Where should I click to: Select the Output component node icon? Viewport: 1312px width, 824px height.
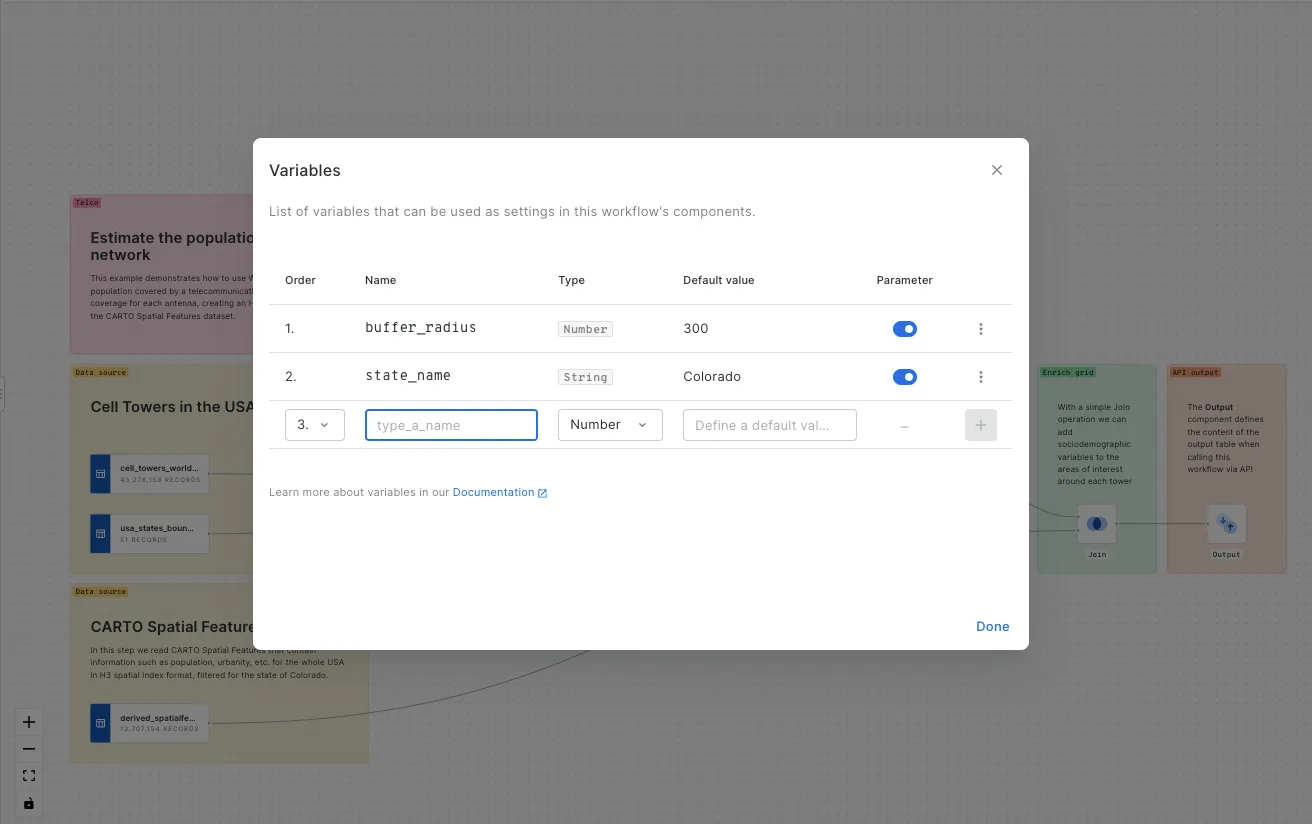[x=1226, y=523]
